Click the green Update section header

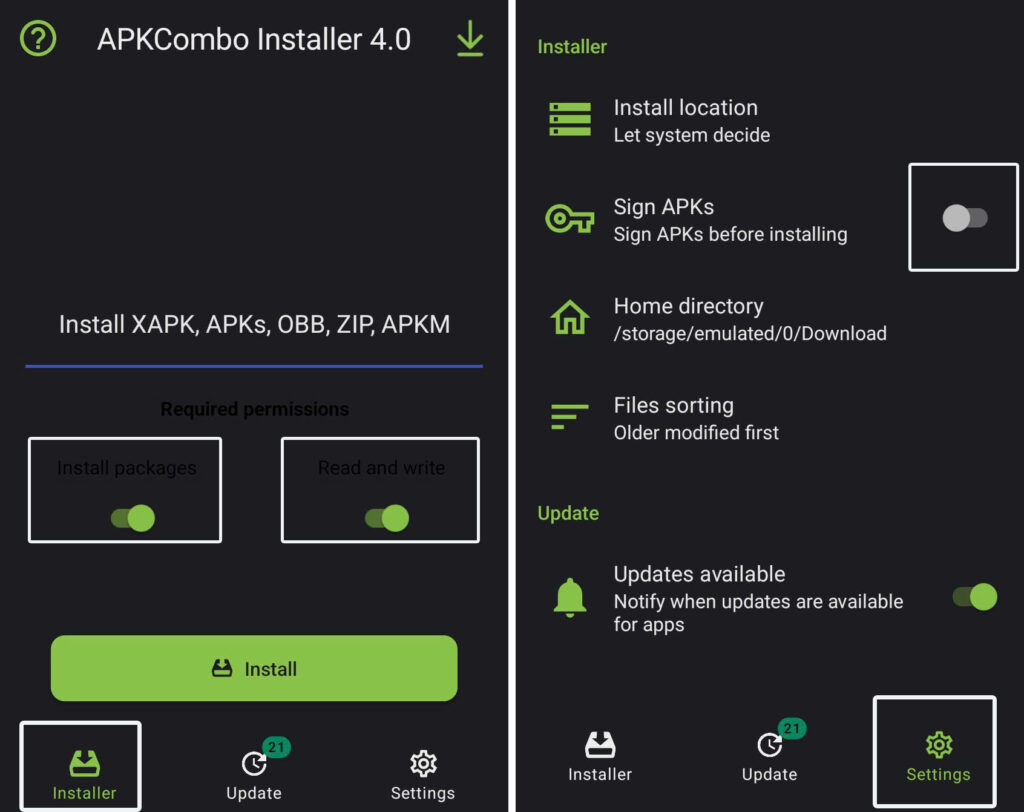coord(568,513)
